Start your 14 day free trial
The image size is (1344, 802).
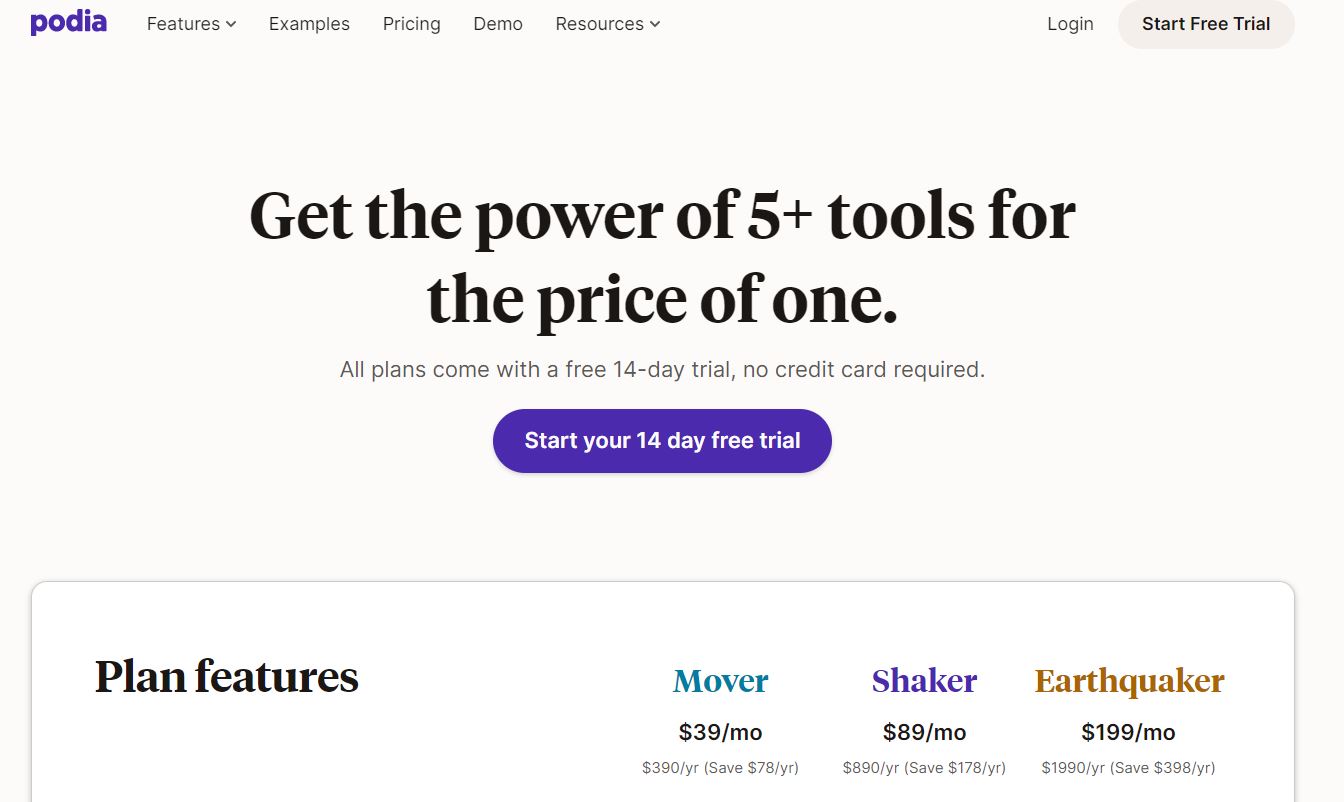662,440
